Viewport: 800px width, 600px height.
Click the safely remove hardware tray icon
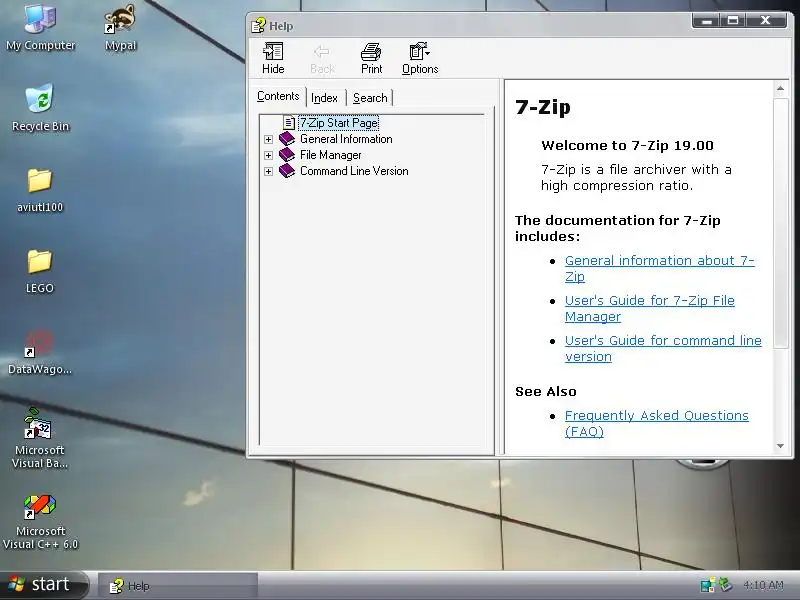[x=725, y=585]
